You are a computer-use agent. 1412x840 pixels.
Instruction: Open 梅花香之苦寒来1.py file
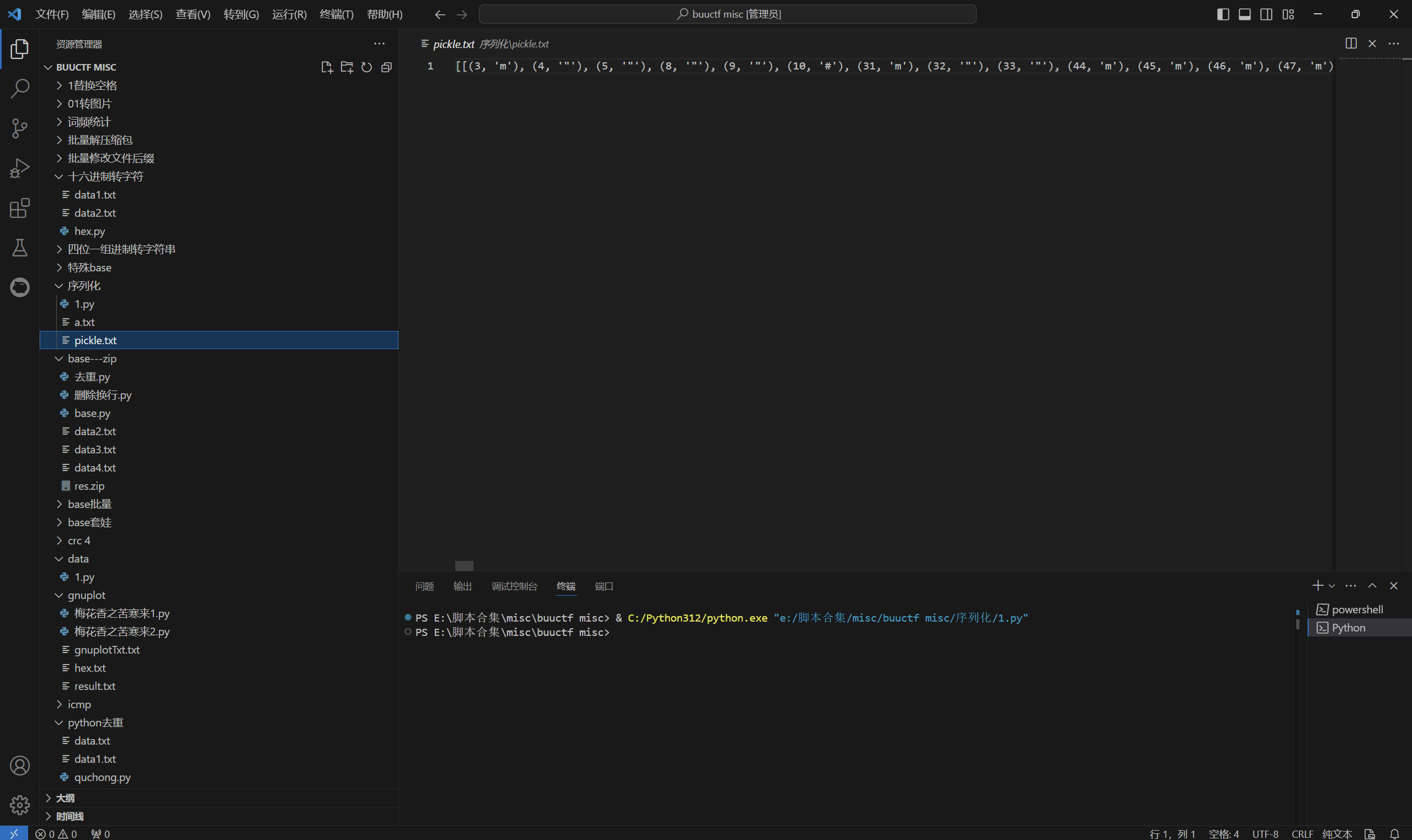(219, 613)
